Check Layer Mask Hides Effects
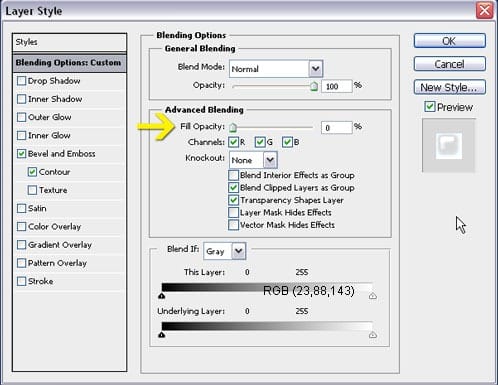Image resolution: width=498 pixels, height=385 pixels. [233, 212]
